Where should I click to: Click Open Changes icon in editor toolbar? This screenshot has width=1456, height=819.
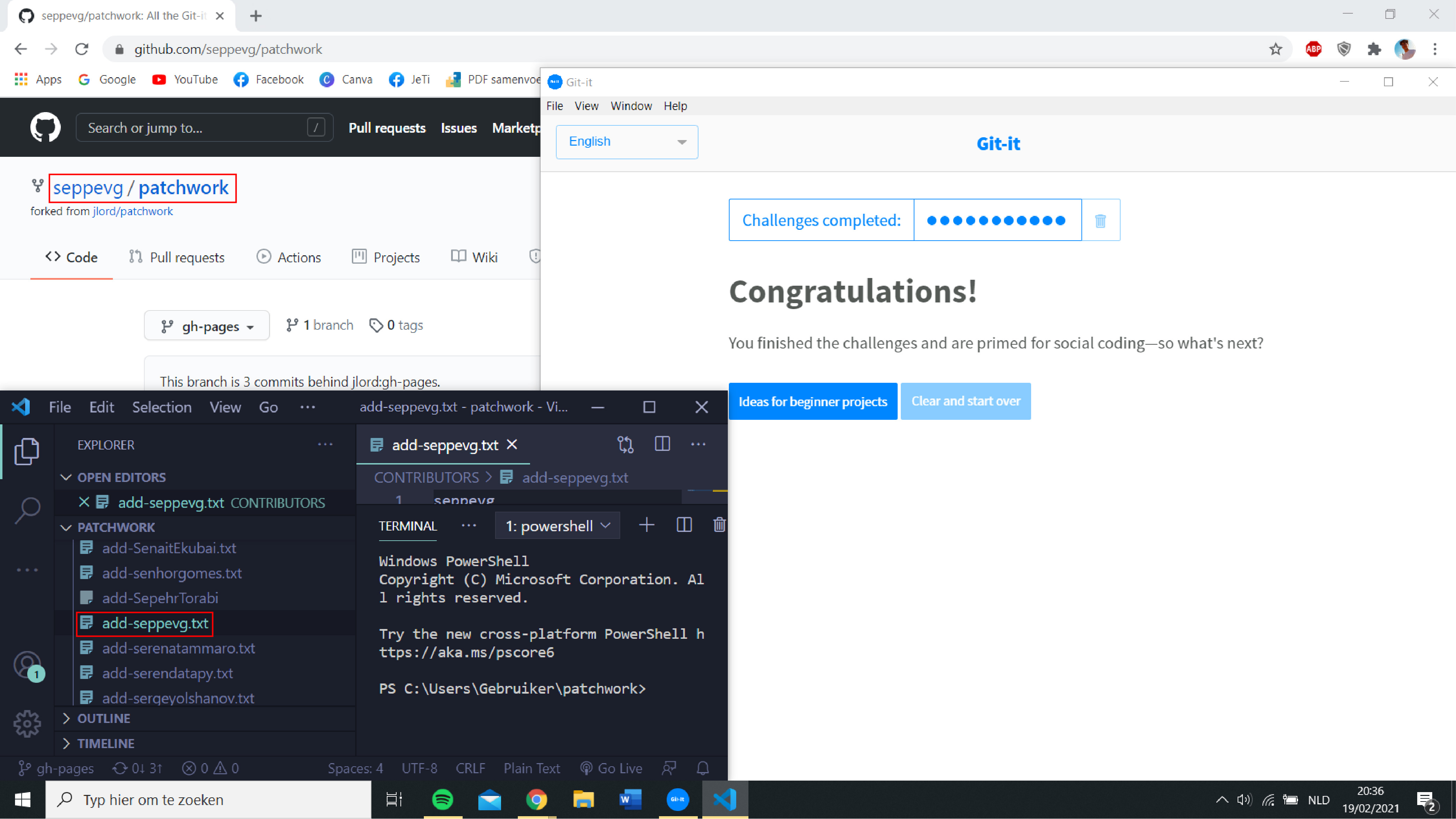625,445
